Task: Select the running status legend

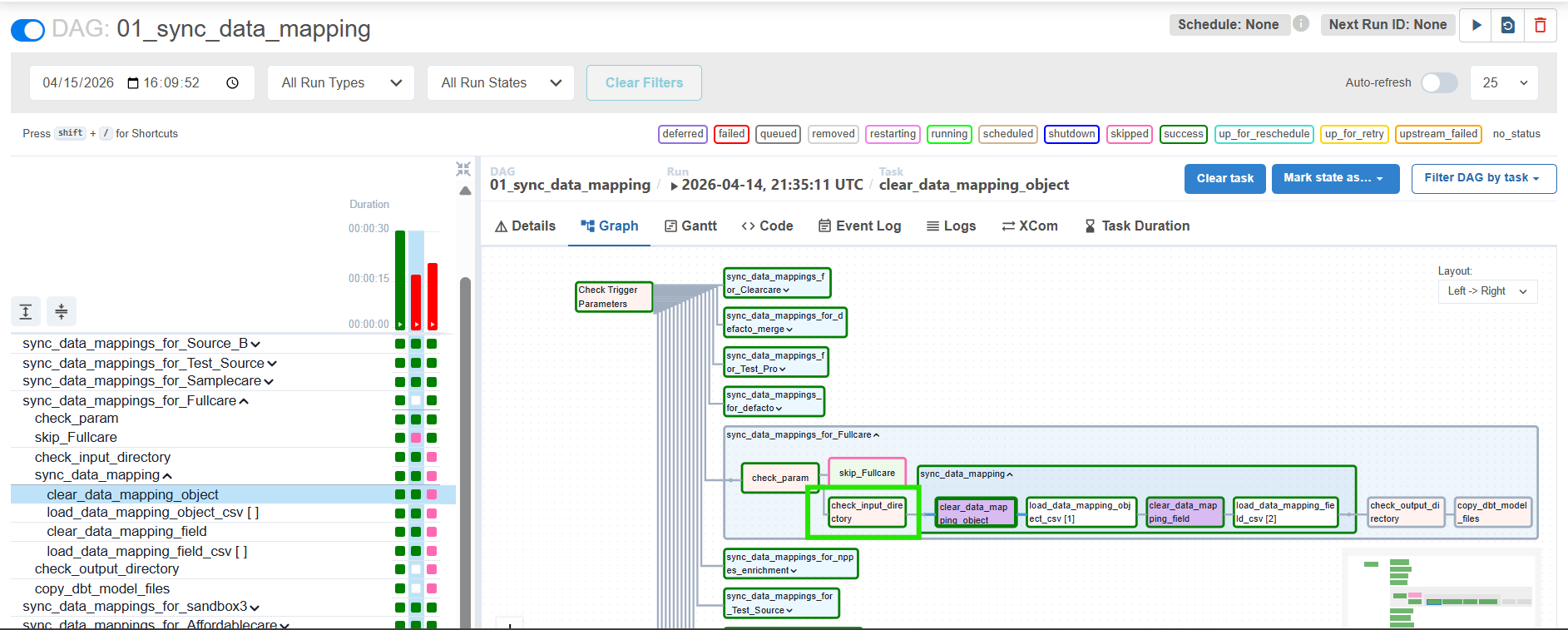Action: [x=949, y=134]
